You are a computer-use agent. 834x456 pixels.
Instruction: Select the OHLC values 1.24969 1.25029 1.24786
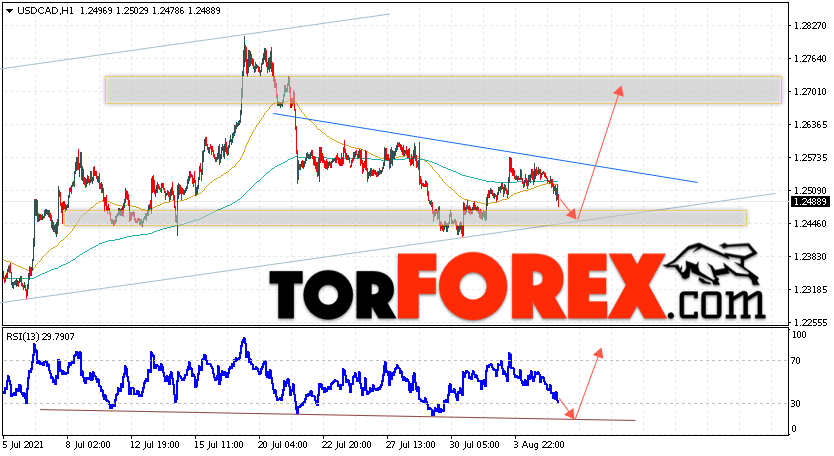pyautogui.click(x=130, y=11)
